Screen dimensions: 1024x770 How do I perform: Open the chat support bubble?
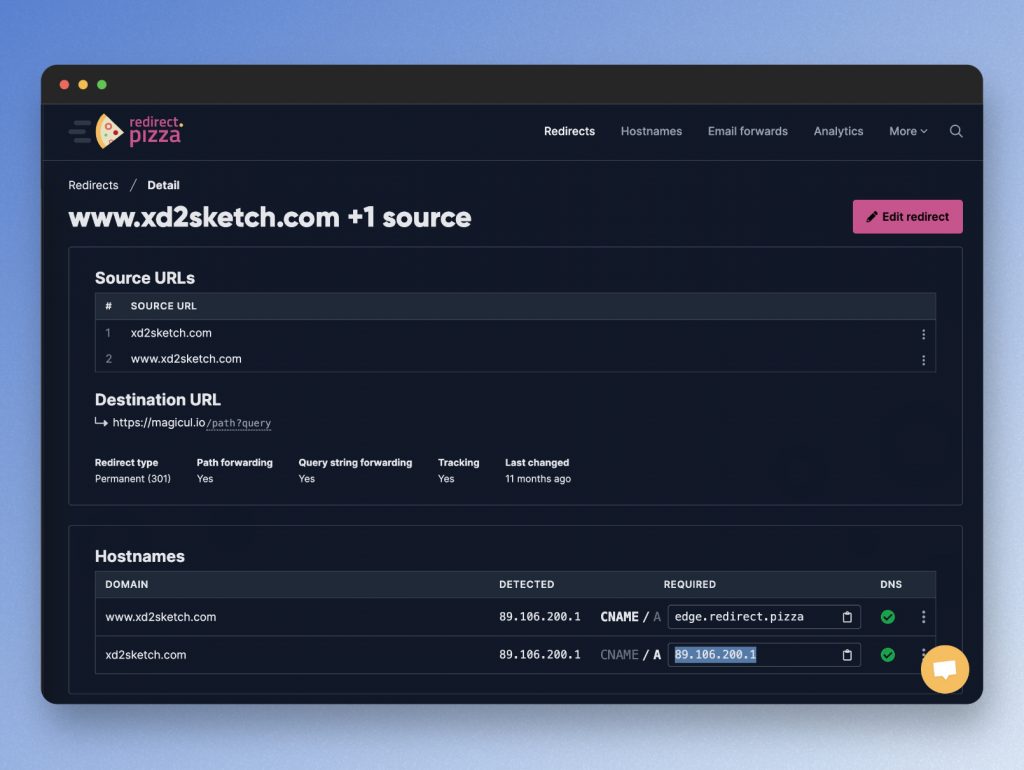click(x=944, y=669)
